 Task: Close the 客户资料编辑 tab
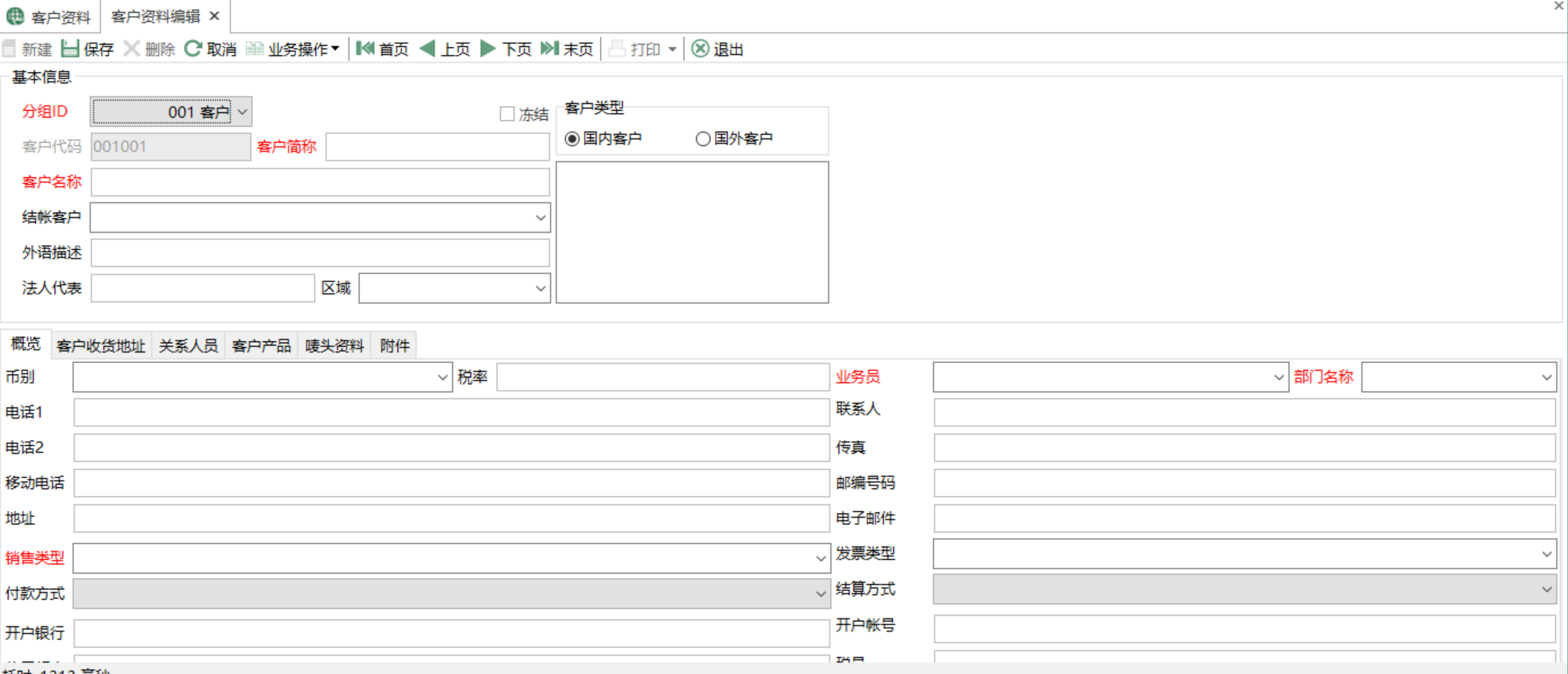[214, 16]
